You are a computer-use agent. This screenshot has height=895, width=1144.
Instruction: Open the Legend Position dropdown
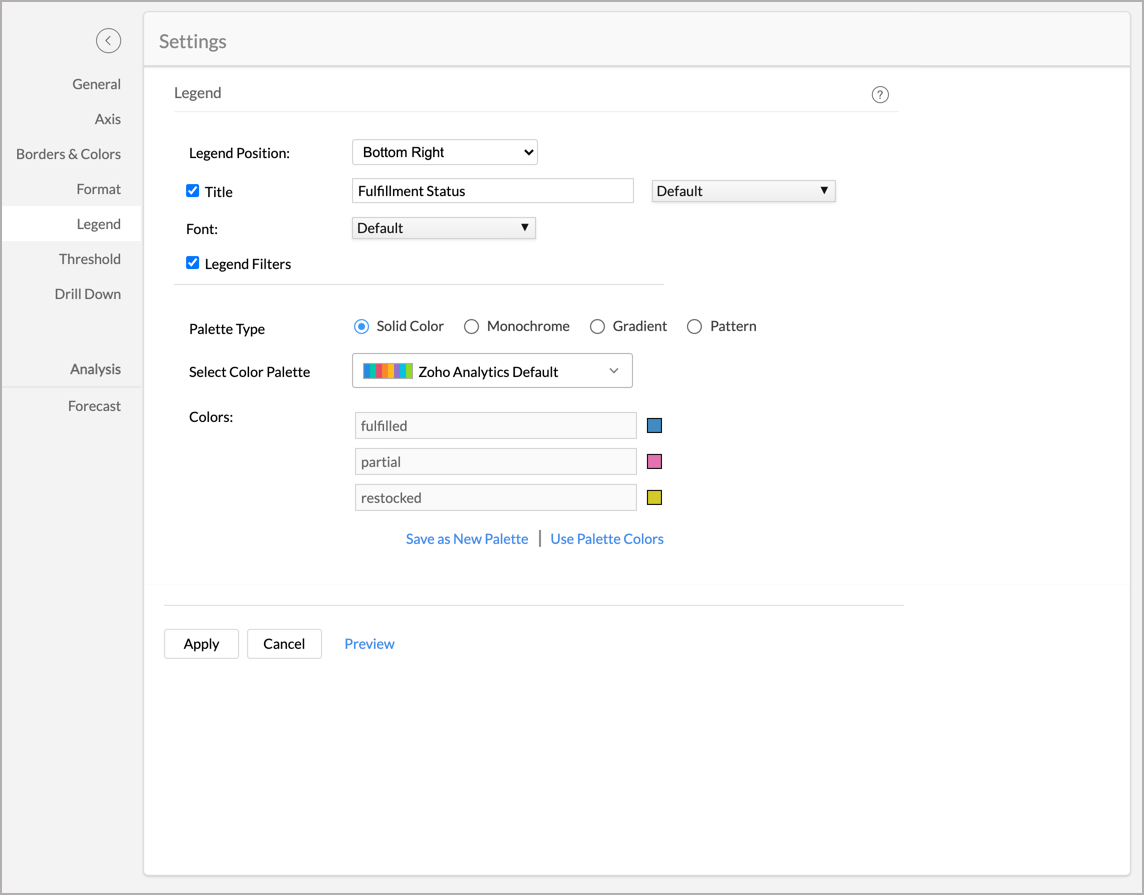(x=444, y=152)
